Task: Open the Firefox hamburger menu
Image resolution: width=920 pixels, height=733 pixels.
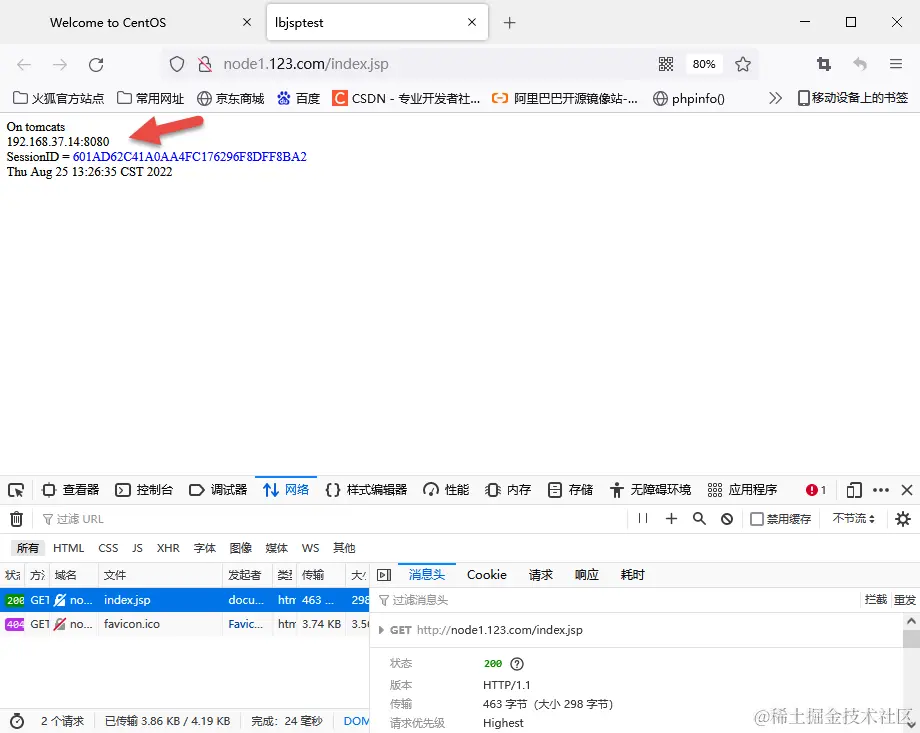Action: 895,64
